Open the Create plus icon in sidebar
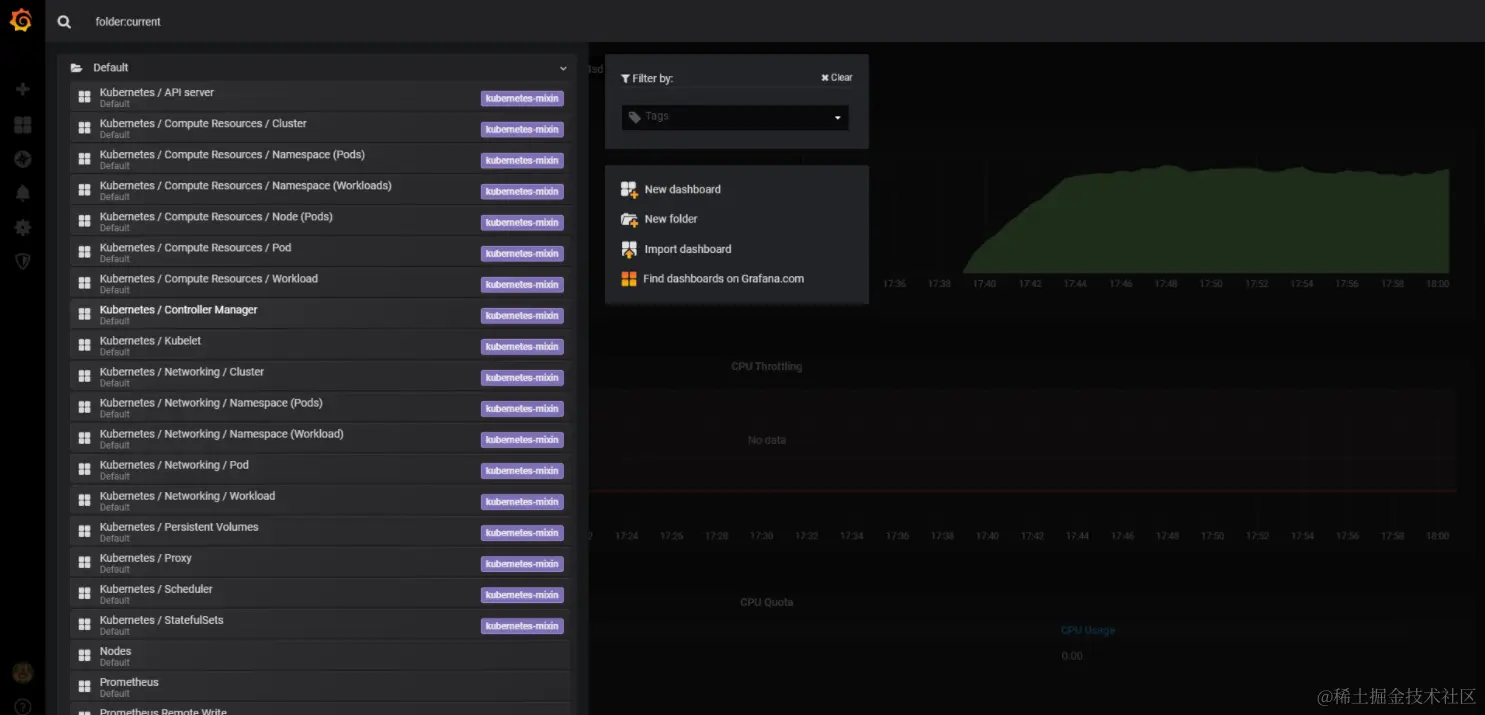Image resolution: width=1485 pixels, height=715 pixels. tap(22, 89)
